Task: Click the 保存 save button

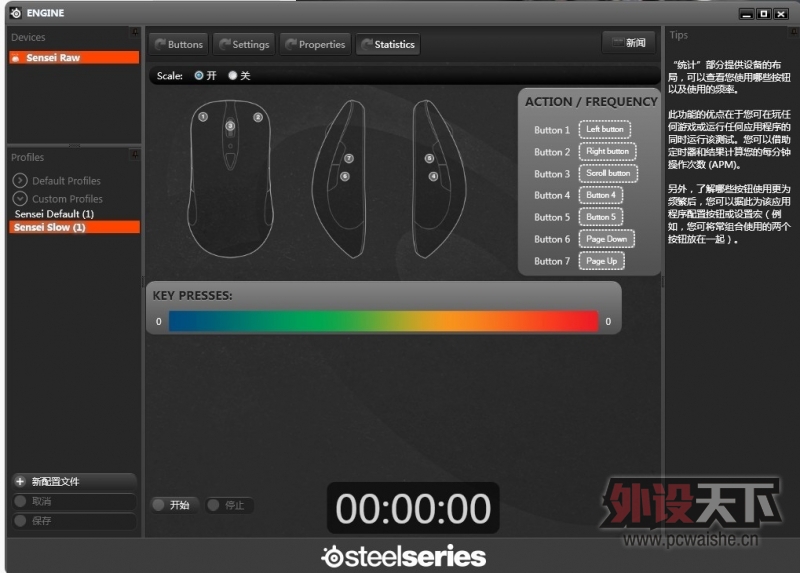Action: (74, 520)
